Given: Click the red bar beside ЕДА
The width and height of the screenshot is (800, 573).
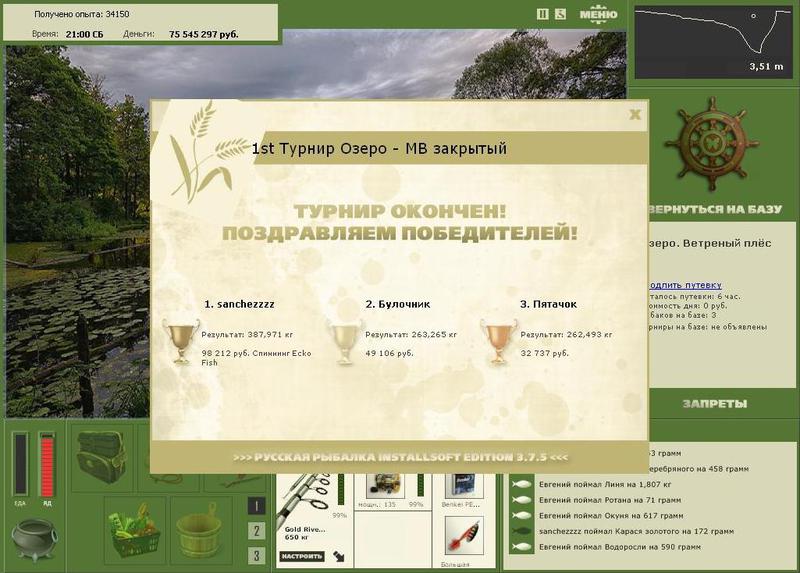Looking at the screenshot, I should (47, 464).
